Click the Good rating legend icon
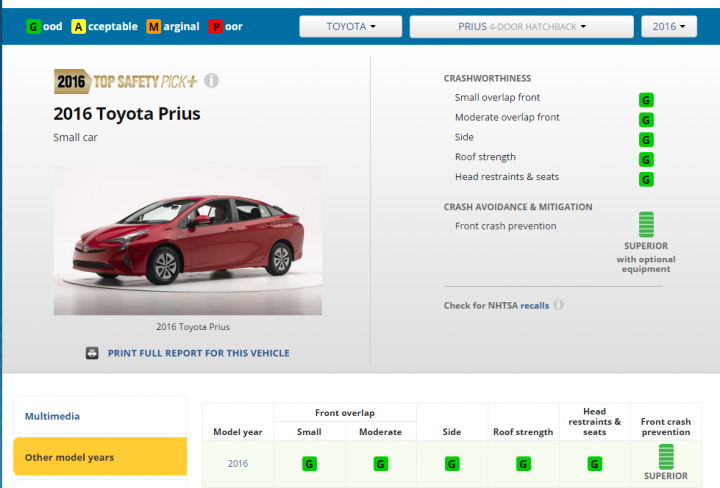 tap(33, 27)
